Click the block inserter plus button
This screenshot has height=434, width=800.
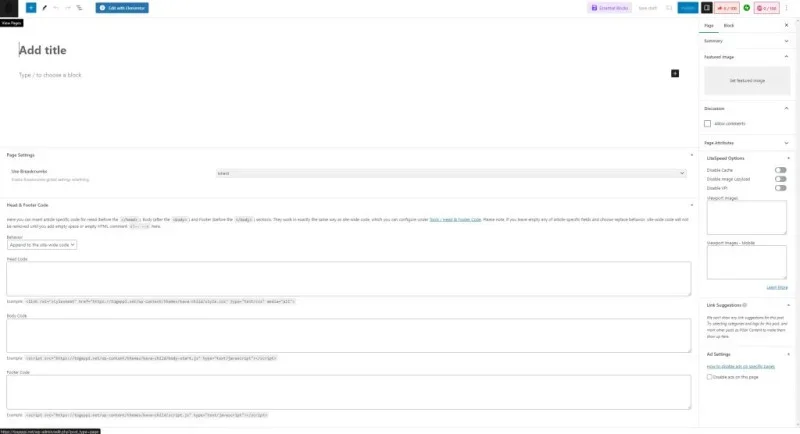[31, 7]
